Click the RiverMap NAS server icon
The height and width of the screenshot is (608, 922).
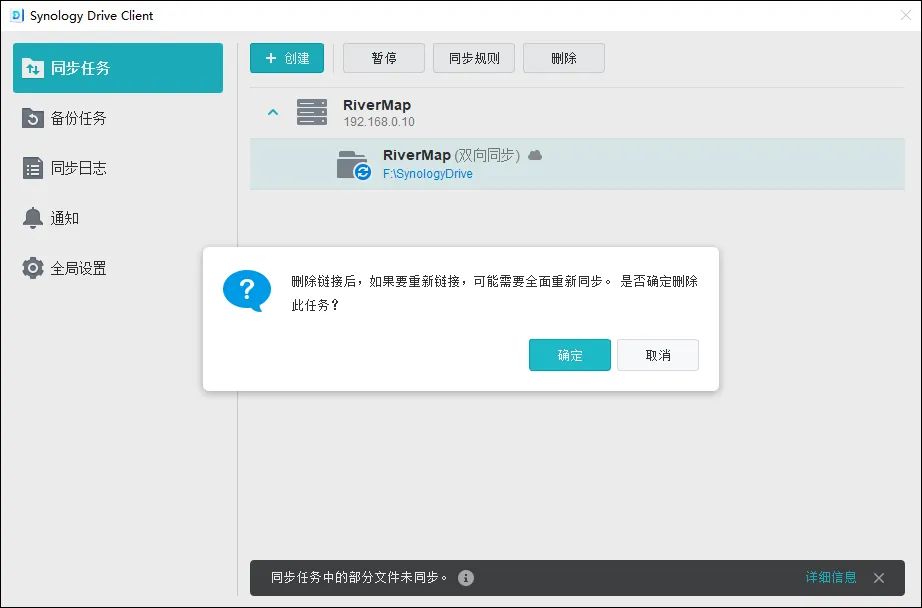(312, 112)
